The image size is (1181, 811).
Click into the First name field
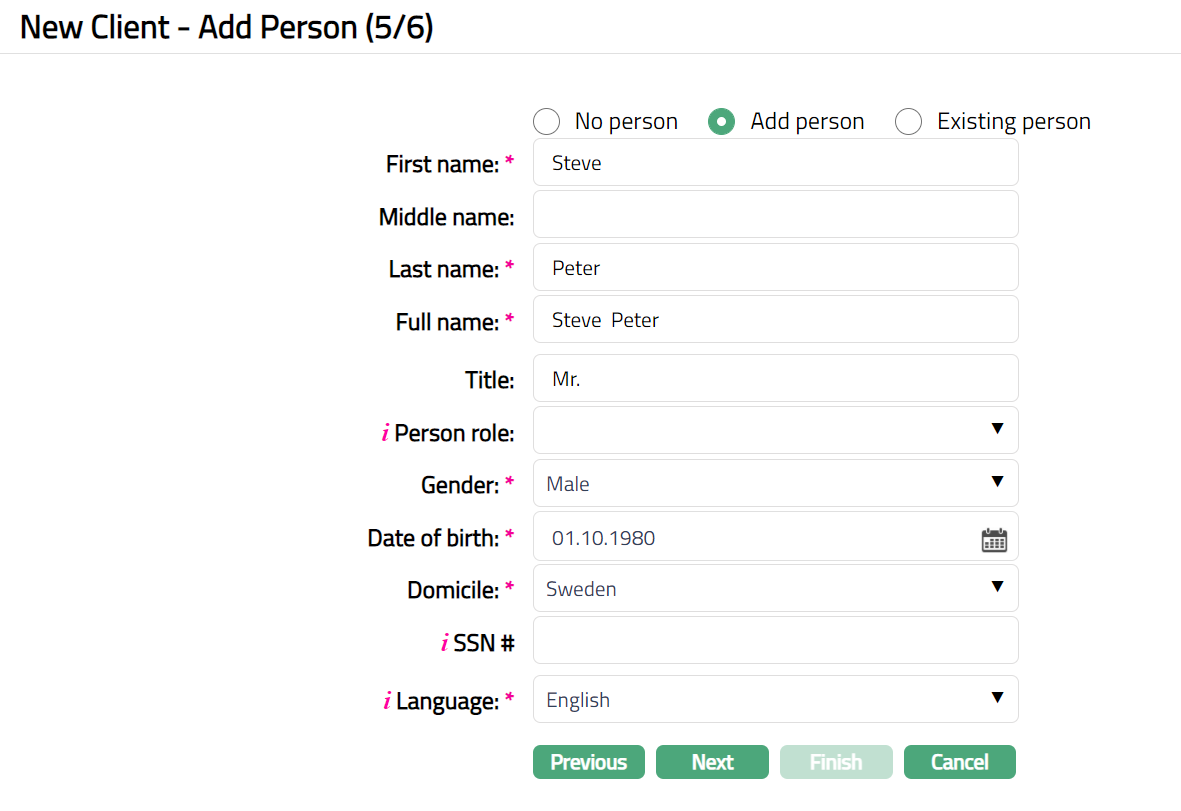(x=775, y=163)
